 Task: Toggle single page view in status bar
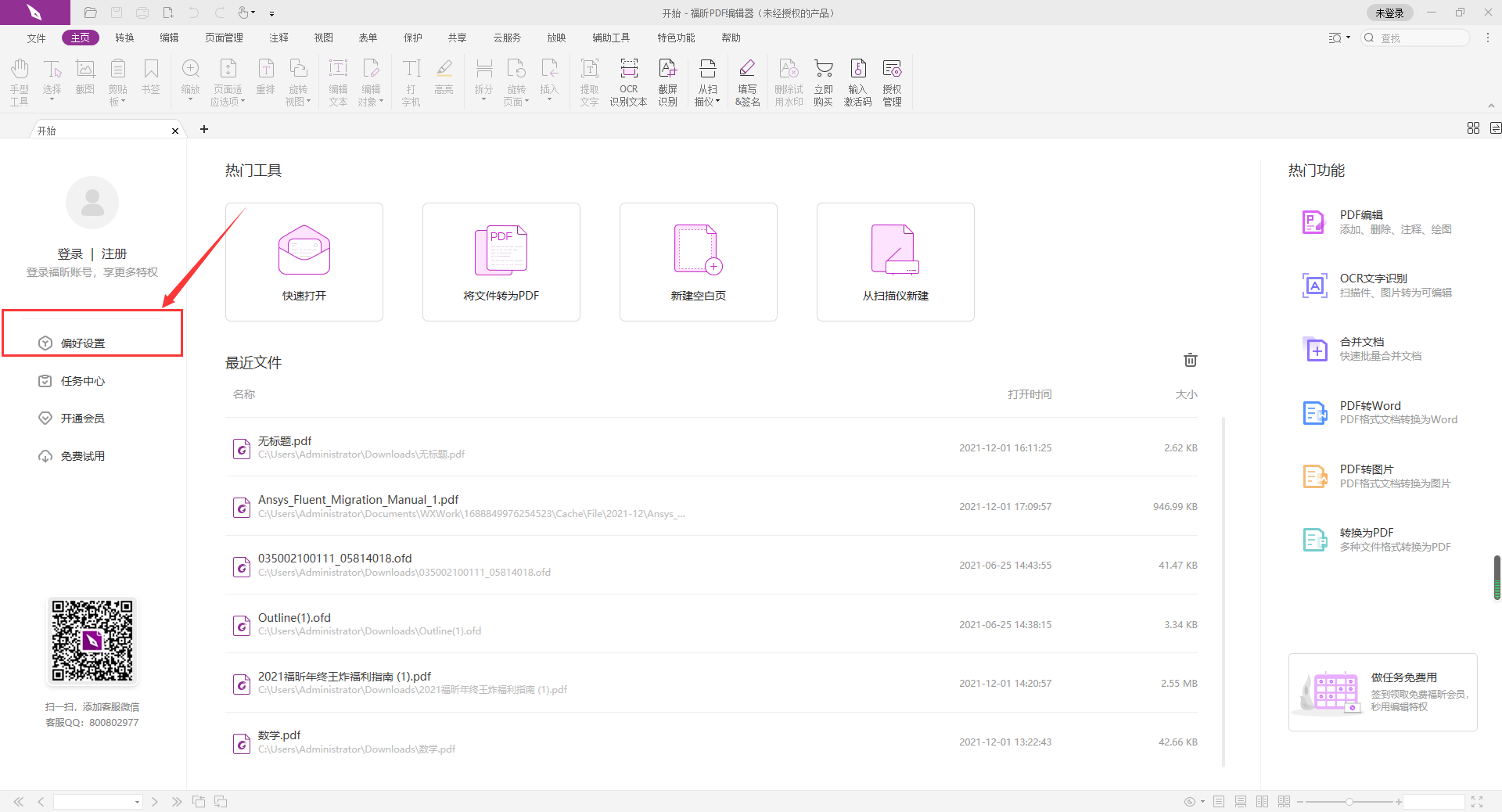click(1219, 802)
